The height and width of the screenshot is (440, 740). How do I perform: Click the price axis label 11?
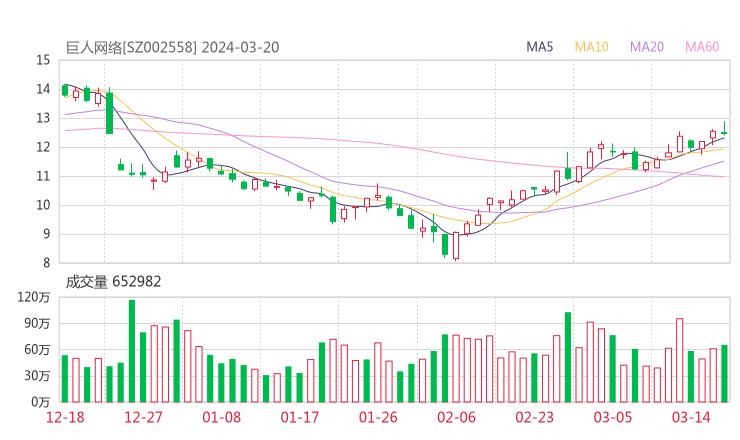[43, 176]
